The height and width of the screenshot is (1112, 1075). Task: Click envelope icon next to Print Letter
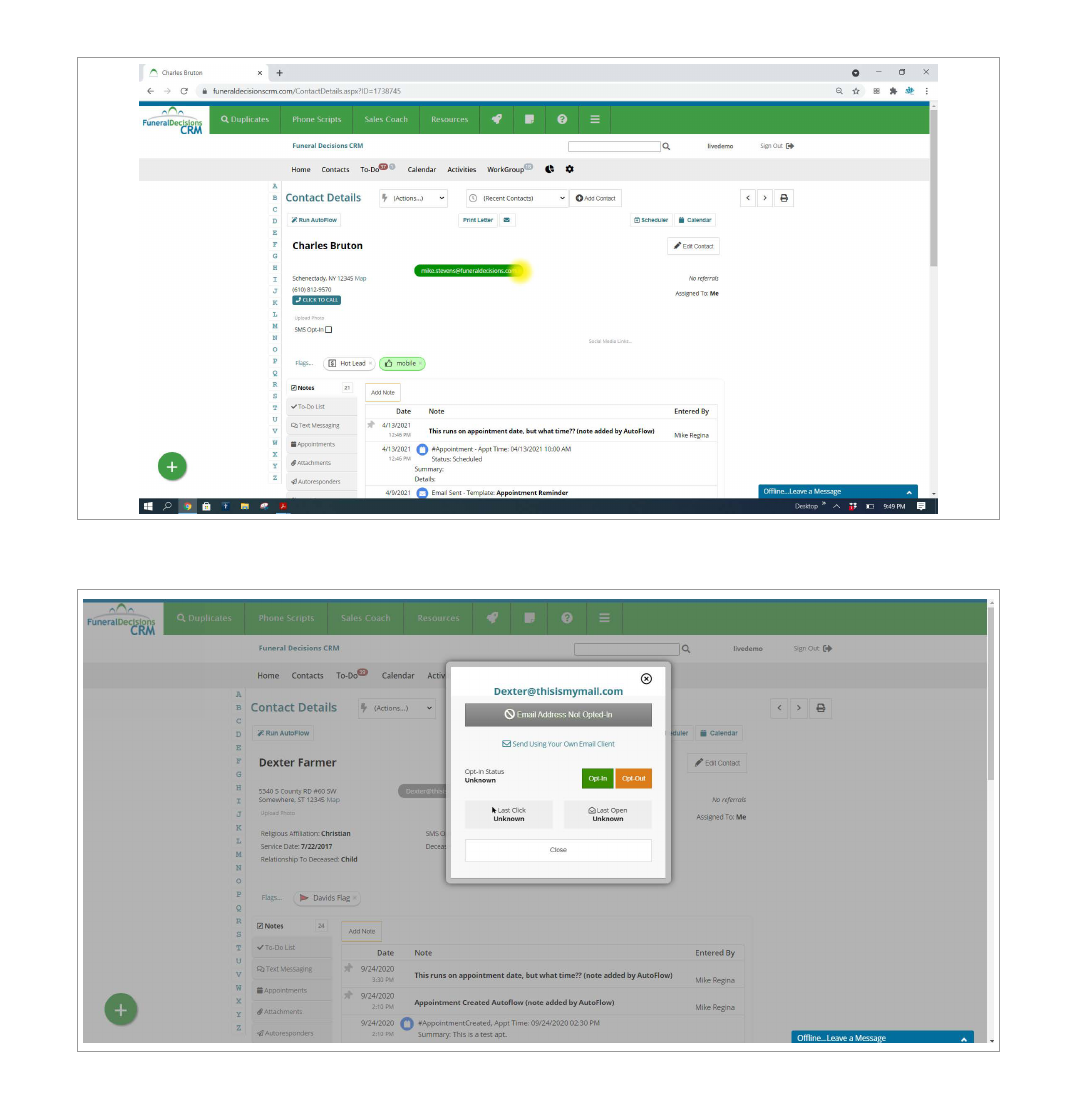point(507,220)
